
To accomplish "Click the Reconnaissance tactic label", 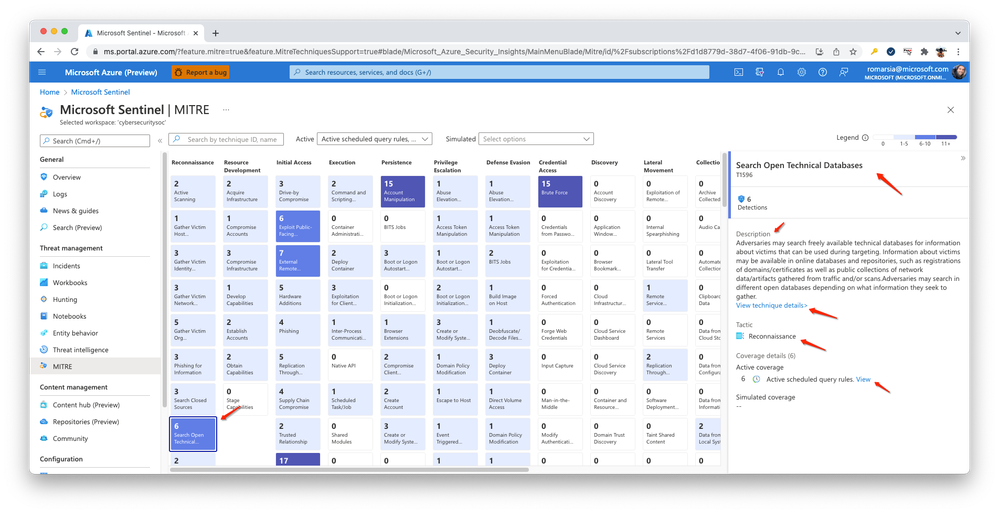I will click(772, 336).
